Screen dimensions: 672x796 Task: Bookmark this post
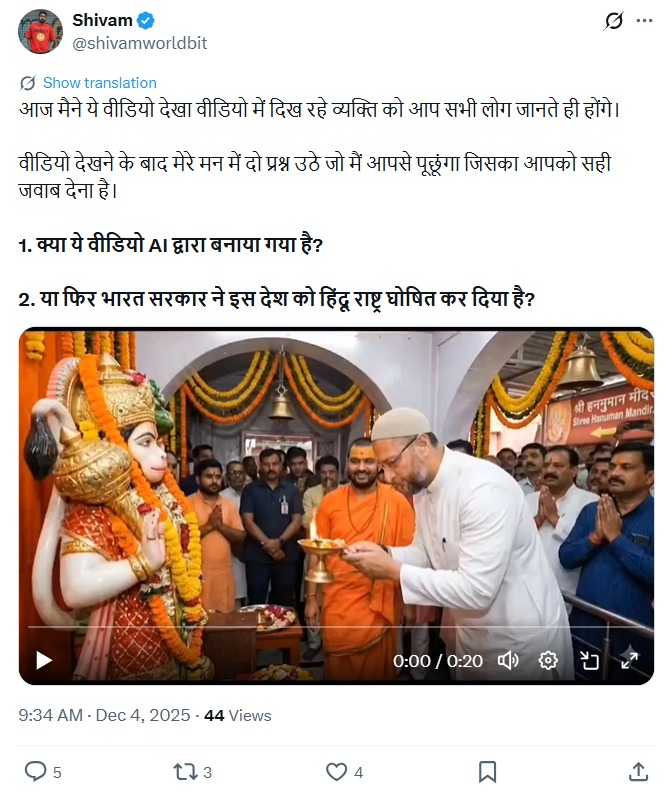(487, 772)
